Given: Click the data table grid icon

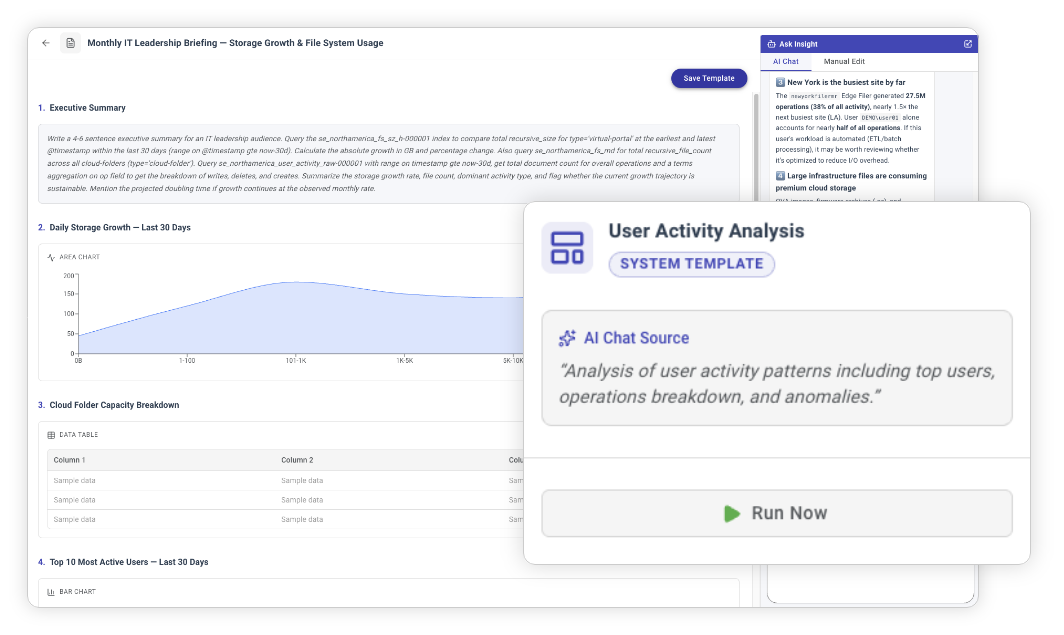Looking at the screenshot, I should point(51,435).
